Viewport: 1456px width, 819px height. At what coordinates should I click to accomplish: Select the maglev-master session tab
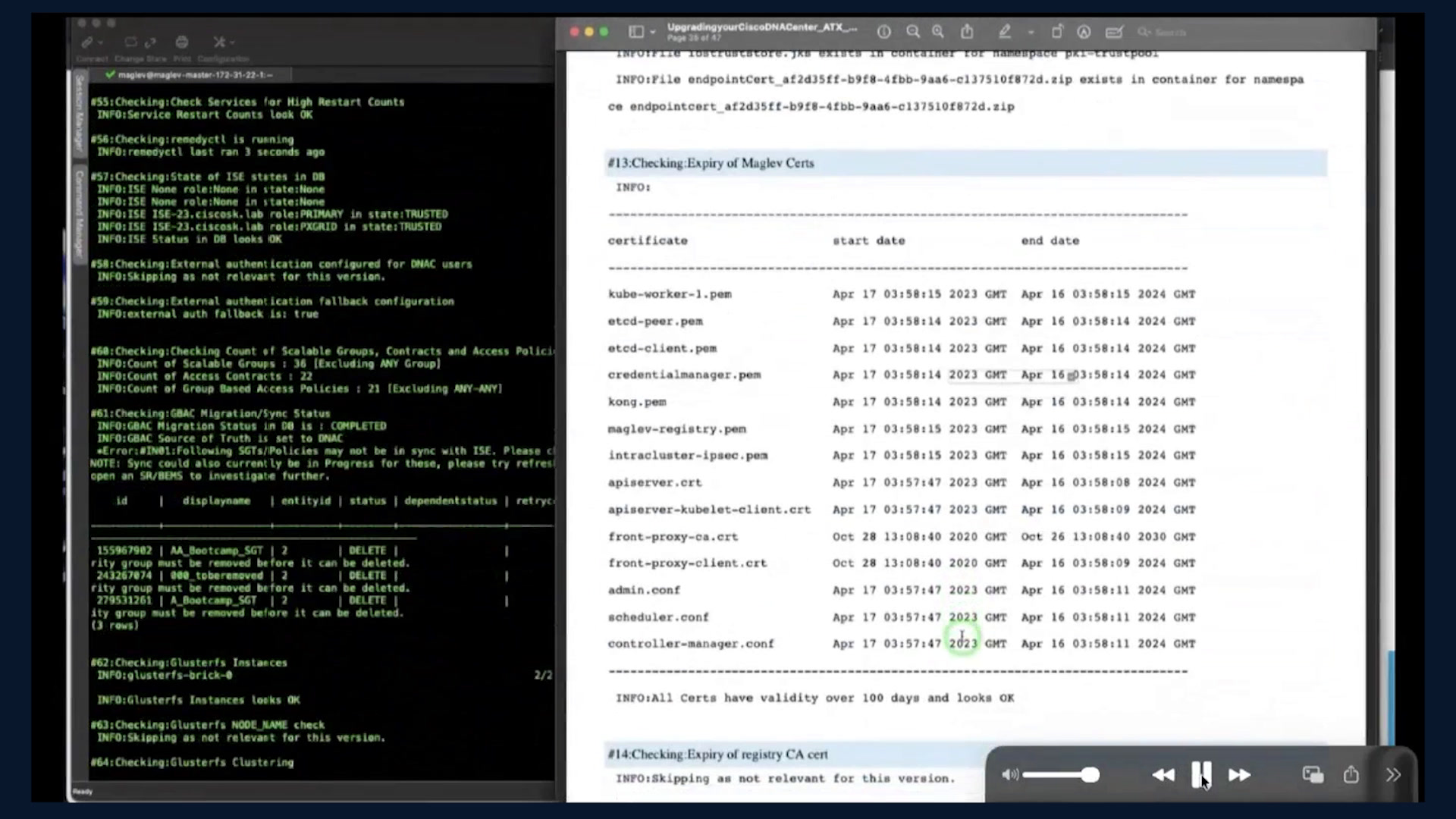tap(190, 75)
